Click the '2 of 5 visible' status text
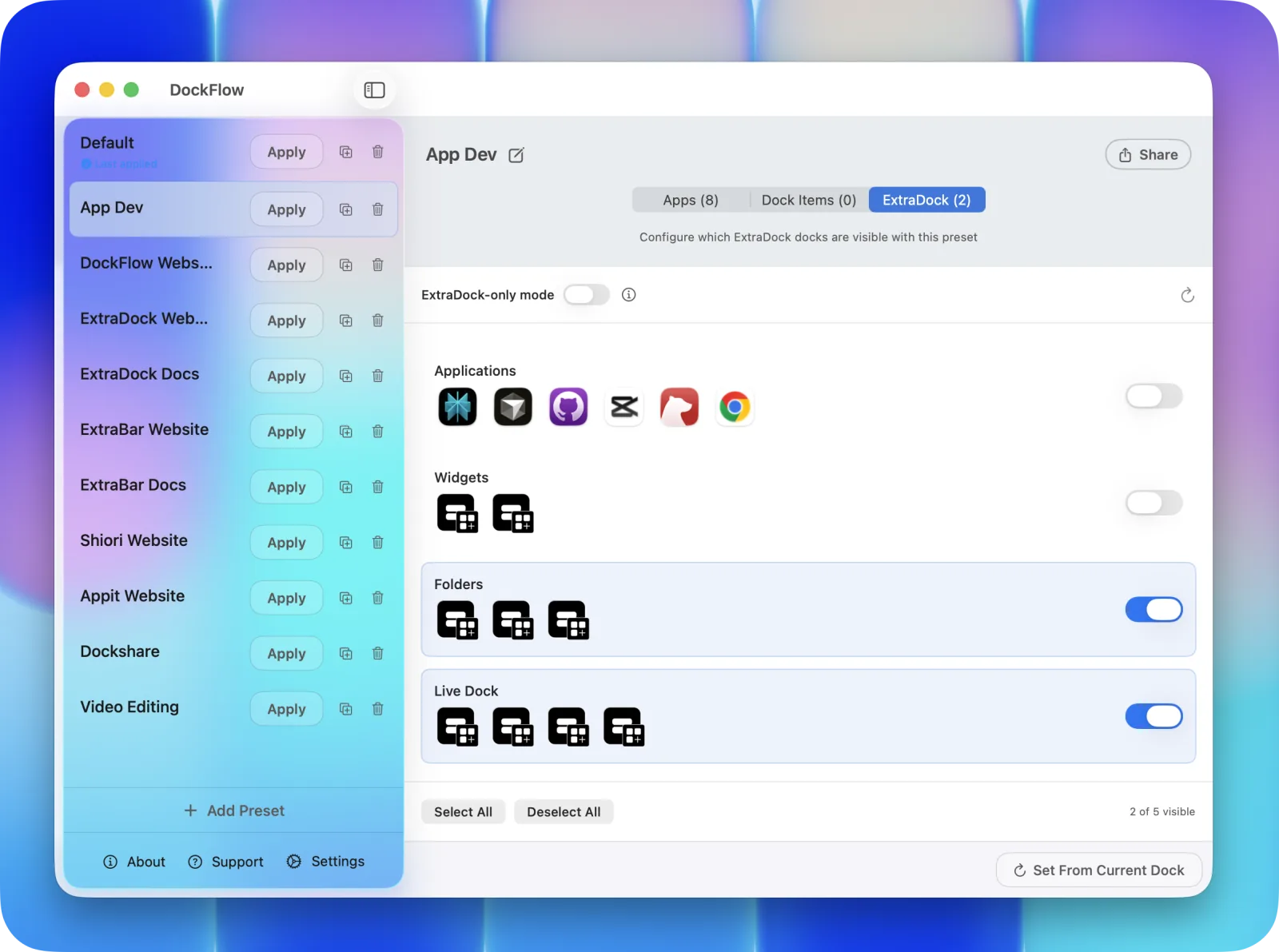Screen dimensions: 1279x952 (x=1162, y=812)
